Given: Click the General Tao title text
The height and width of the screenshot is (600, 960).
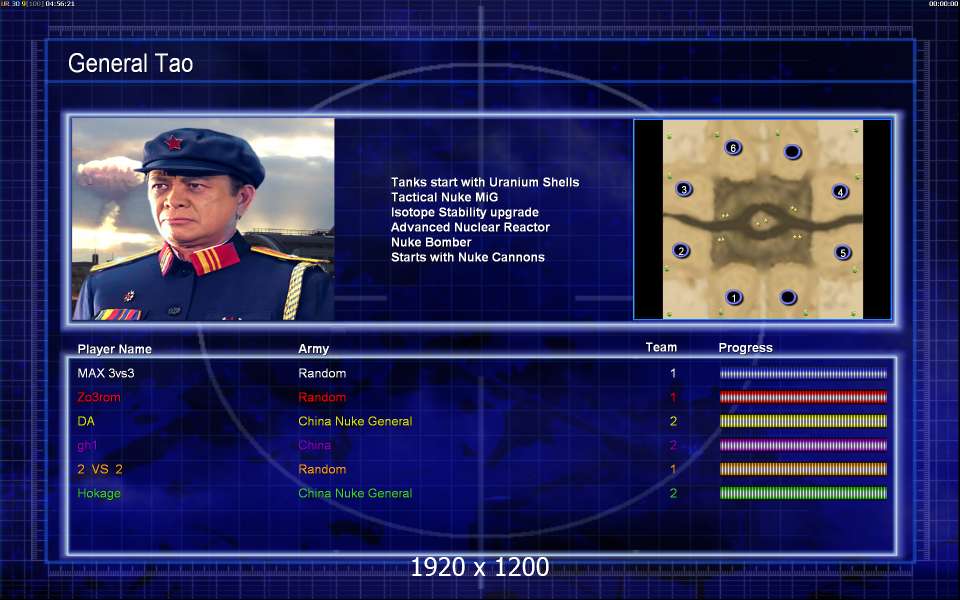Looking at the screenshot, I should [130, 63].
